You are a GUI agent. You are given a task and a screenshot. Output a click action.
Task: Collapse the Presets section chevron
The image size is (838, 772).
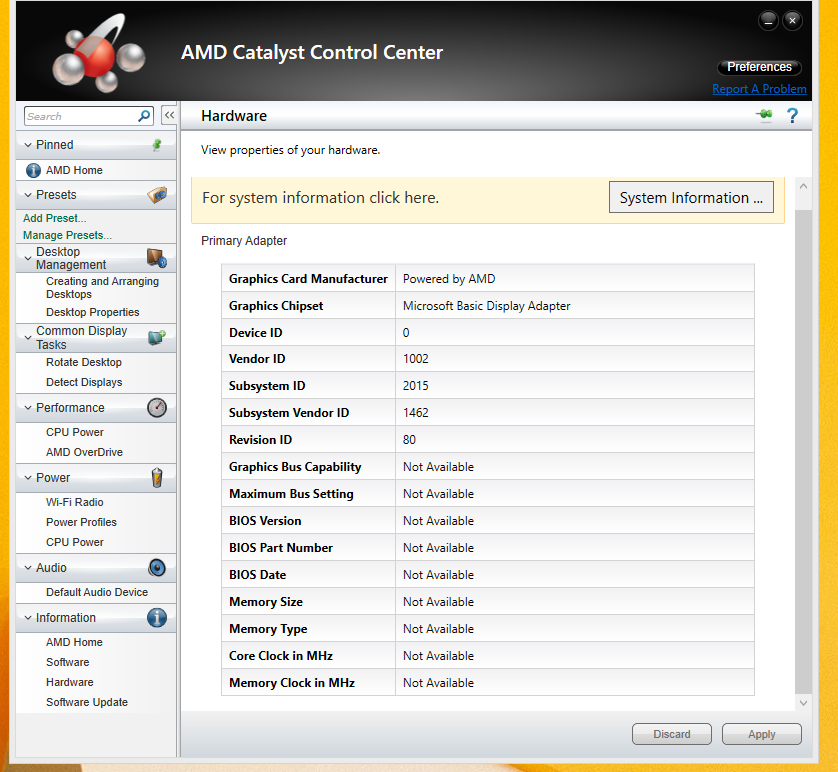[28, 195]
